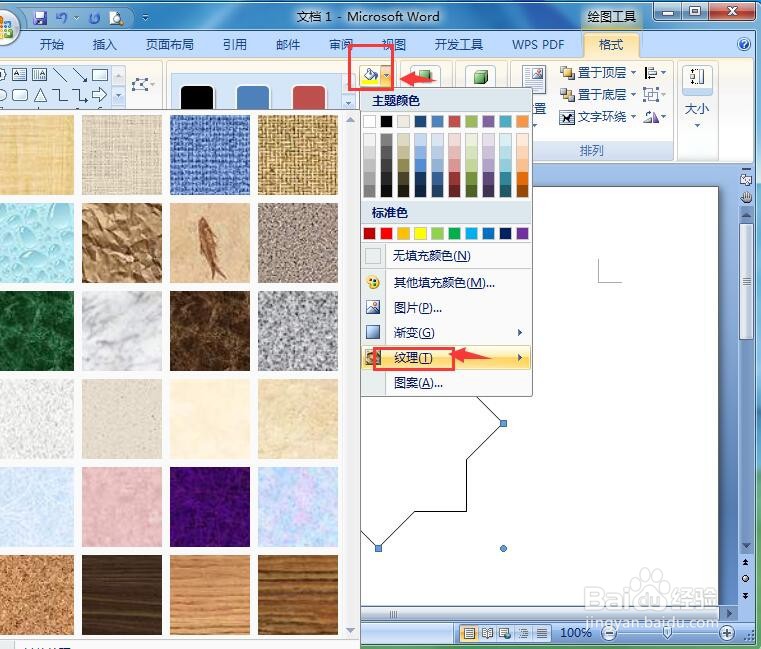Switch to the 页面布局 ribbon tab
This screenshot has width=761, height=649.
pos(170,45)
